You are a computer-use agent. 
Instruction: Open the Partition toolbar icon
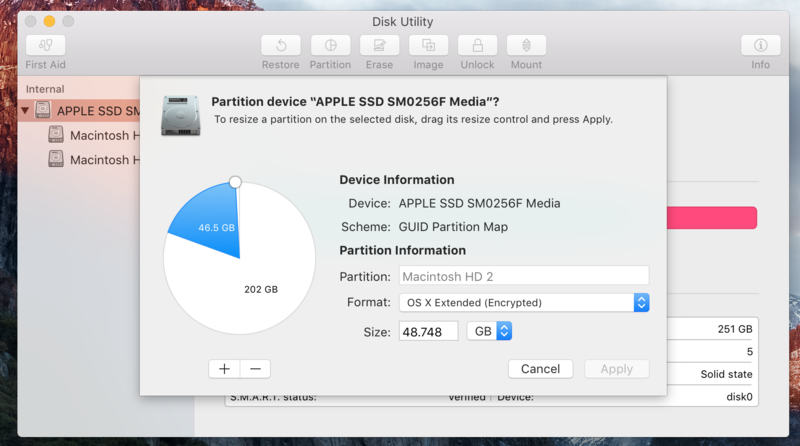[330, 45]
